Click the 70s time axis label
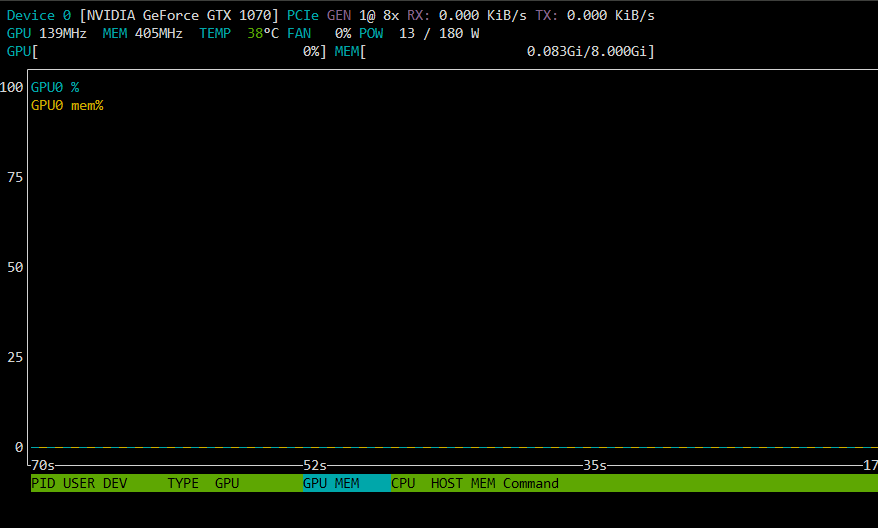Viewport: 878px width, 528px height. [43, 465]
